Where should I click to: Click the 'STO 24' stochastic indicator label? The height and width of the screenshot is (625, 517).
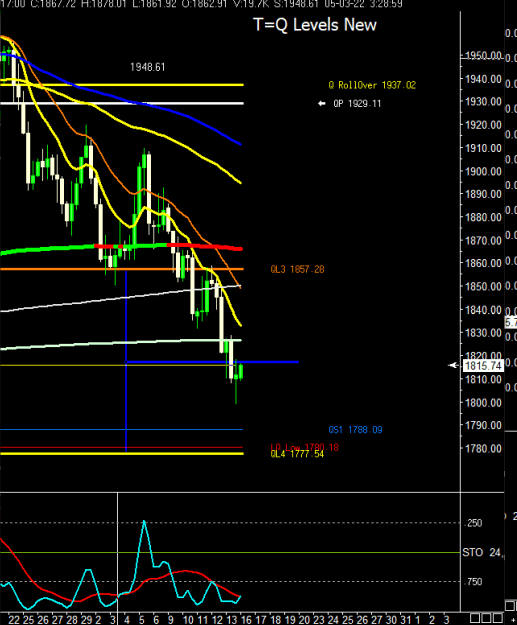click(482, 552)
